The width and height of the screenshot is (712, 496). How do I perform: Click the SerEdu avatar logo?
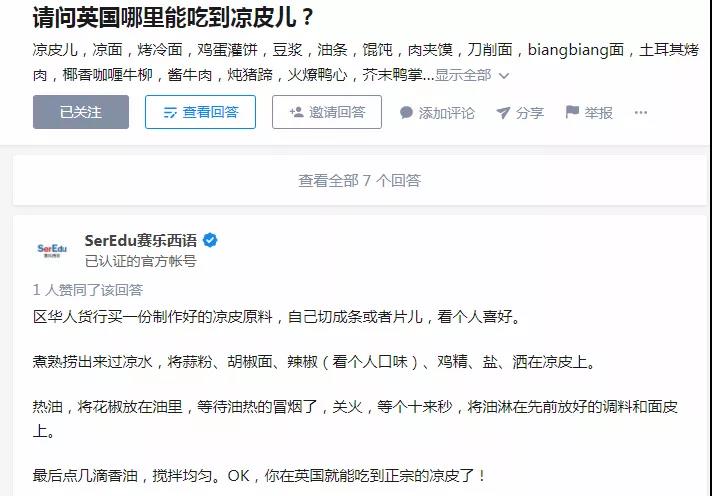pyautogui.click(x=52, y=250)
